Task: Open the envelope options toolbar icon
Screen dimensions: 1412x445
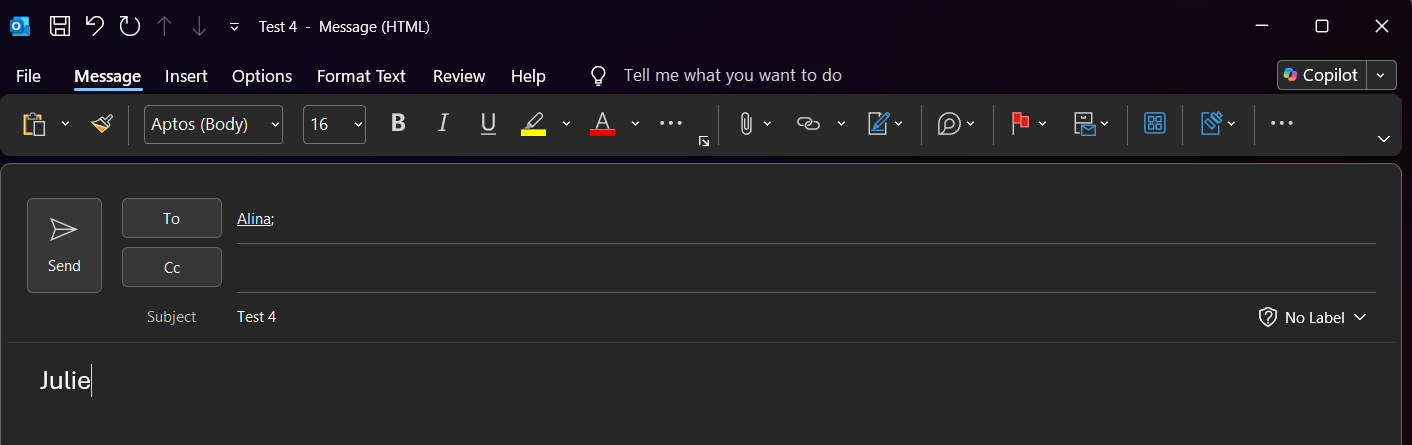Action: 1090,124
